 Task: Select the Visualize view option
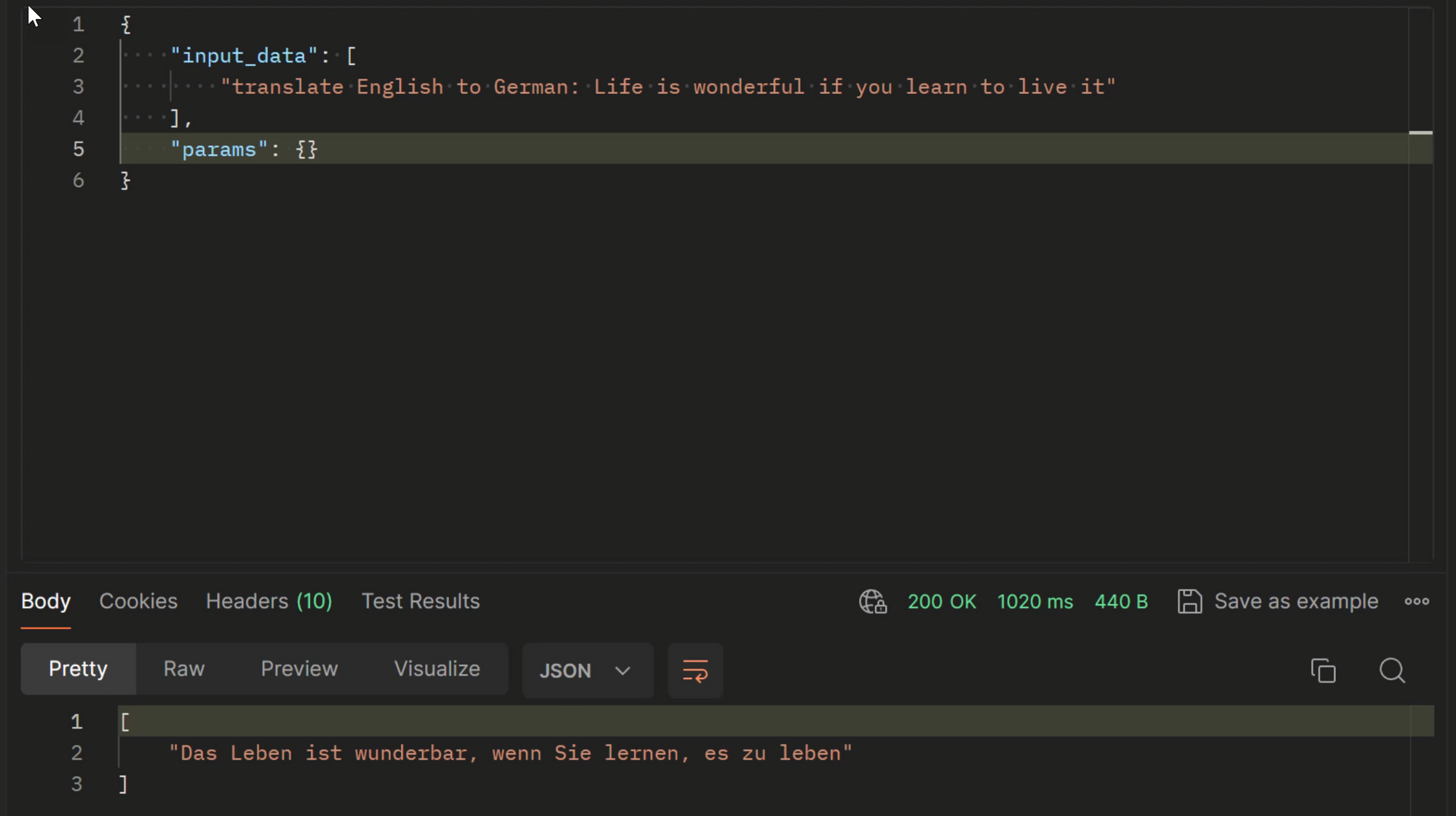click(x=437, y=668)
